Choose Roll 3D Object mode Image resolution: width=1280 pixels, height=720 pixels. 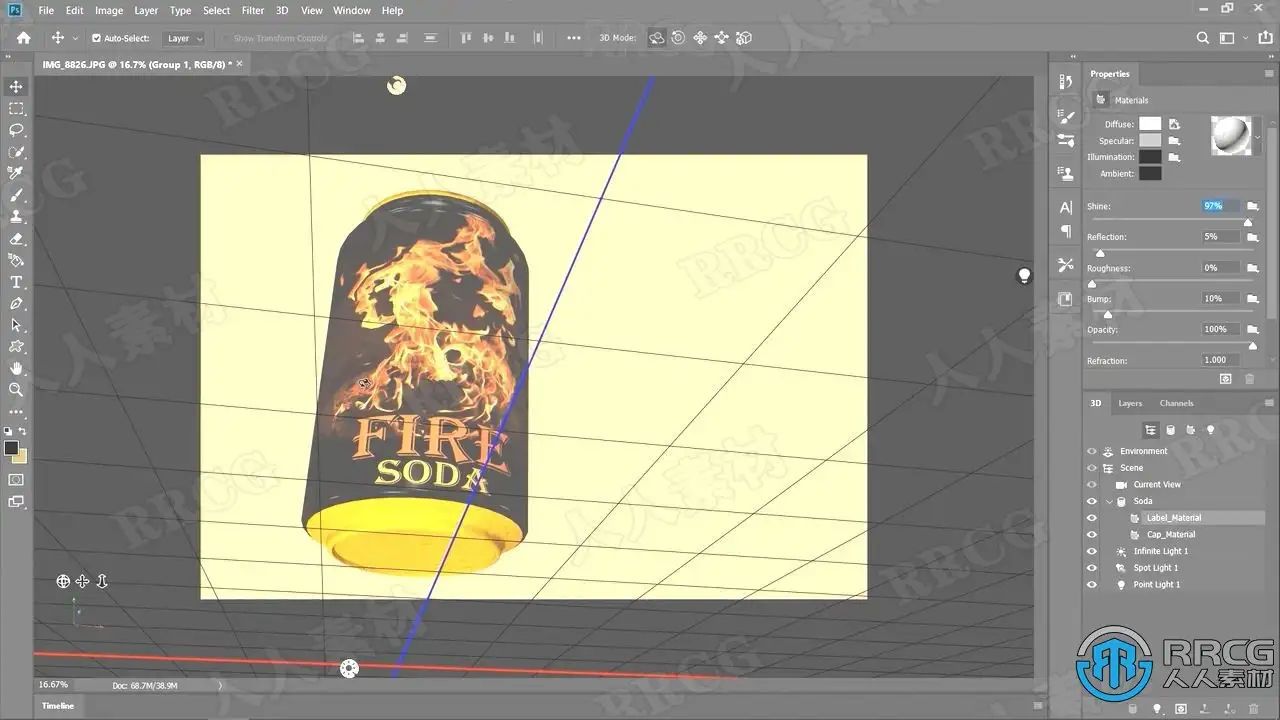tap(678, 38)
